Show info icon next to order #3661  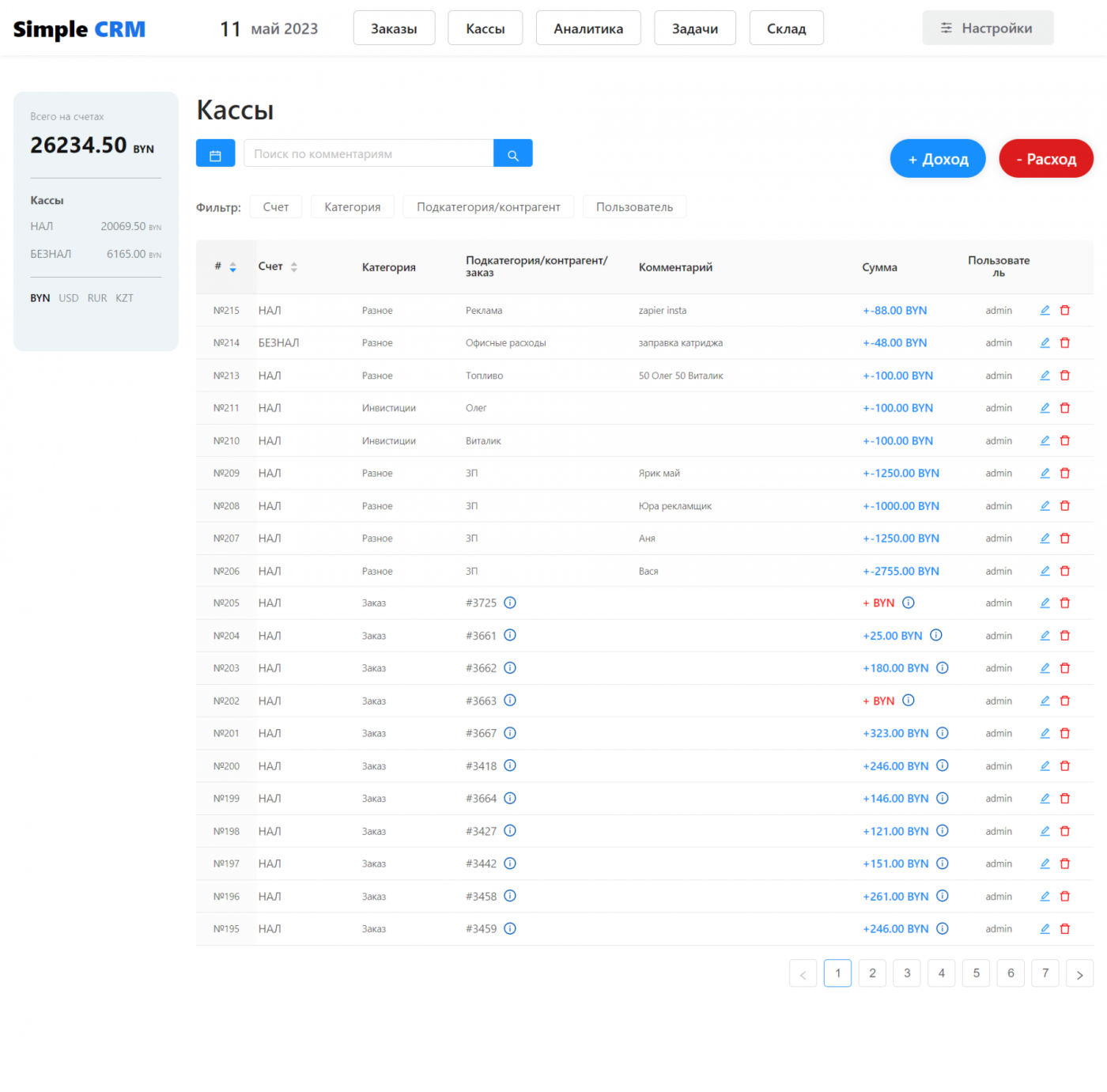pyautogui.click(x=510, y=635)
